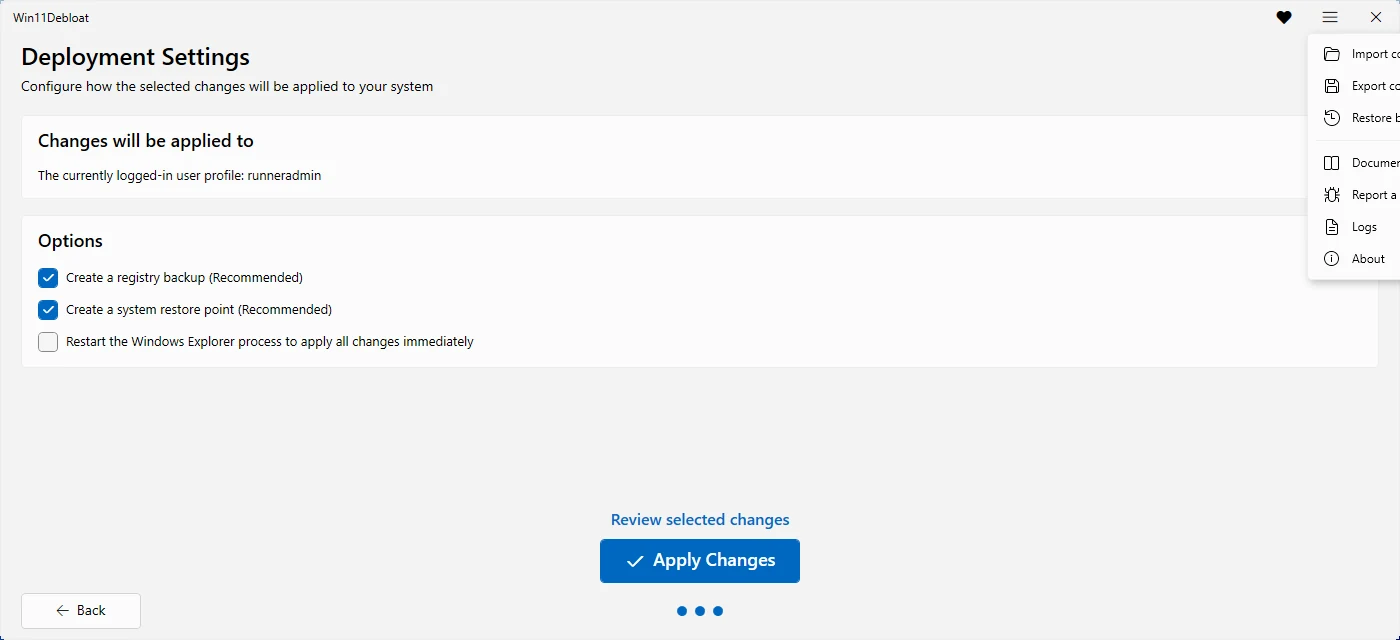This screenshot has width=1400, height=640.
Task: Click the first page indicator dot
Action: (x=682, y=611)
